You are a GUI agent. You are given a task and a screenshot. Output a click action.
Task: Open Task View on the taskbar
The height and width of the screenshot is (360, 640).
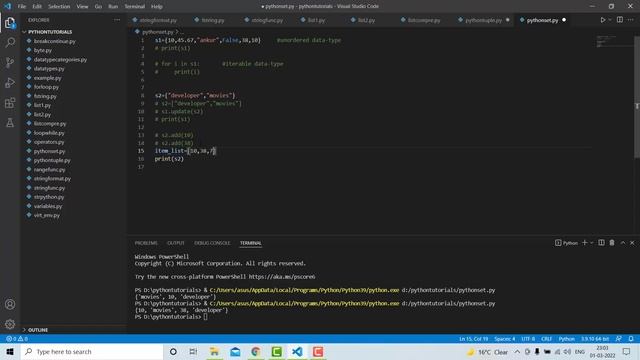pyautogui.click(x=193, y=351)
